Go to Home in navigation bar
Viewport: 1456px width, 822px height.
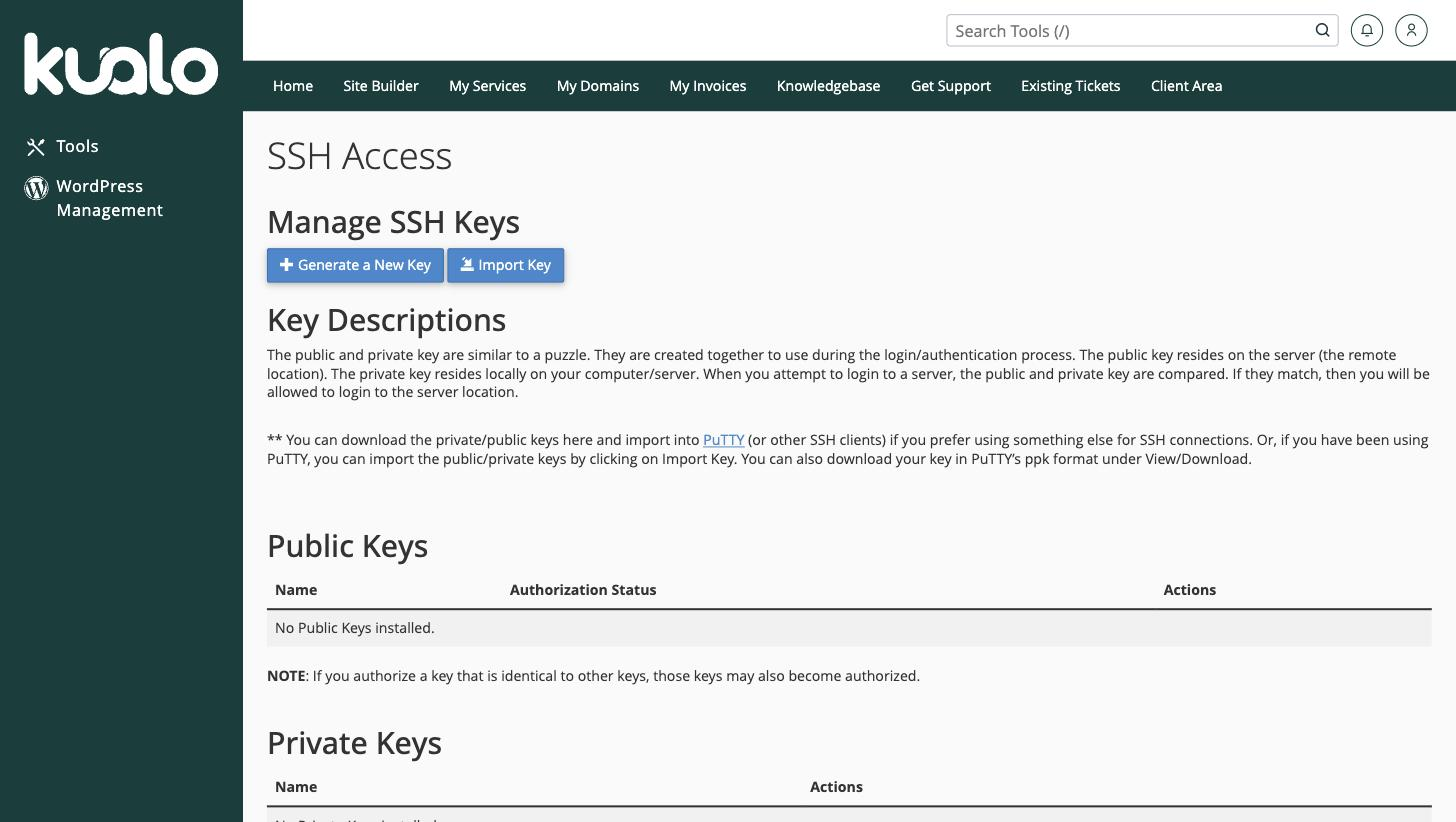[293, 86]
